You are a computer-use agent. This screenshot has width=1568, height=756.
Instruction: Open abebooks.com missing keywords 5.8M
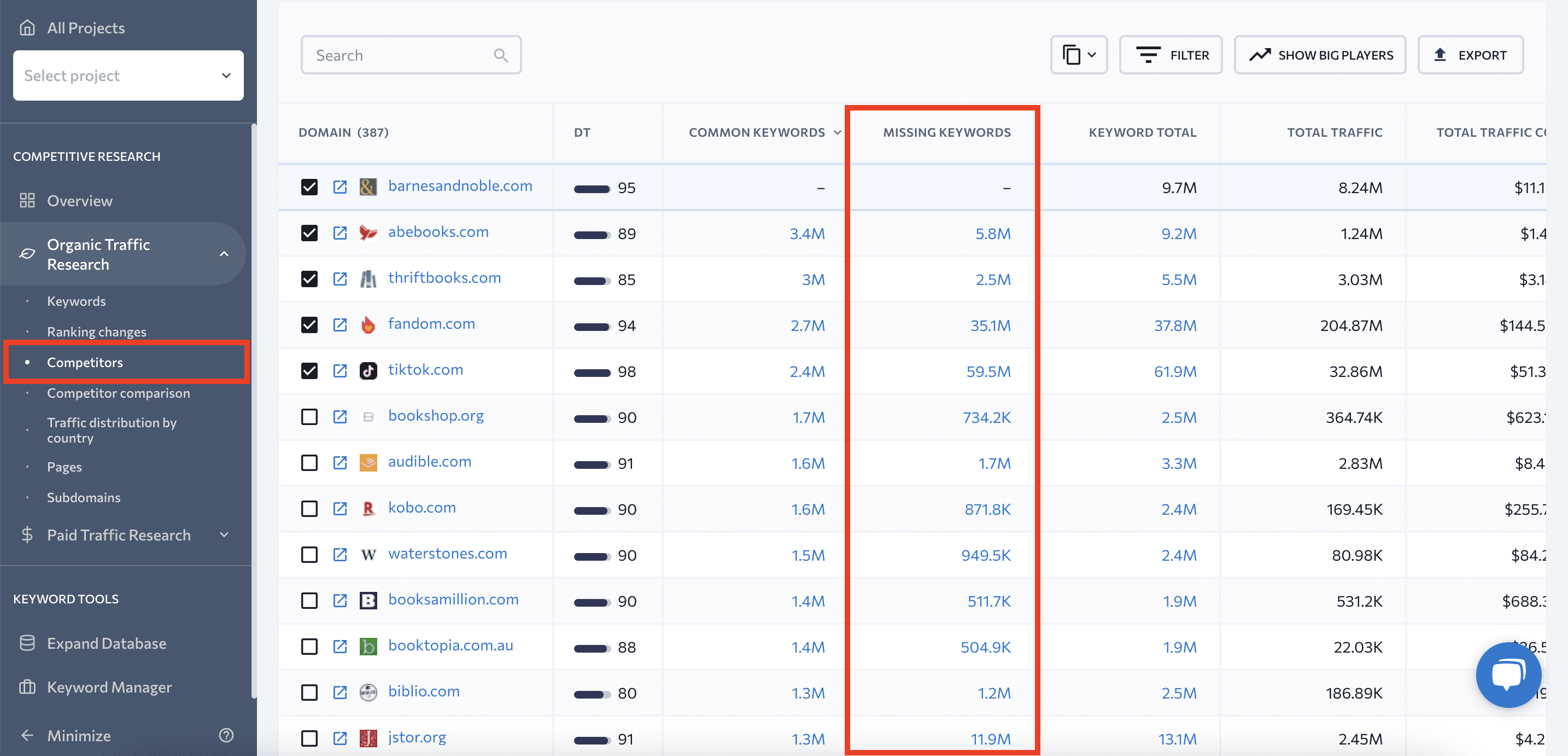(x=992, y=234)
